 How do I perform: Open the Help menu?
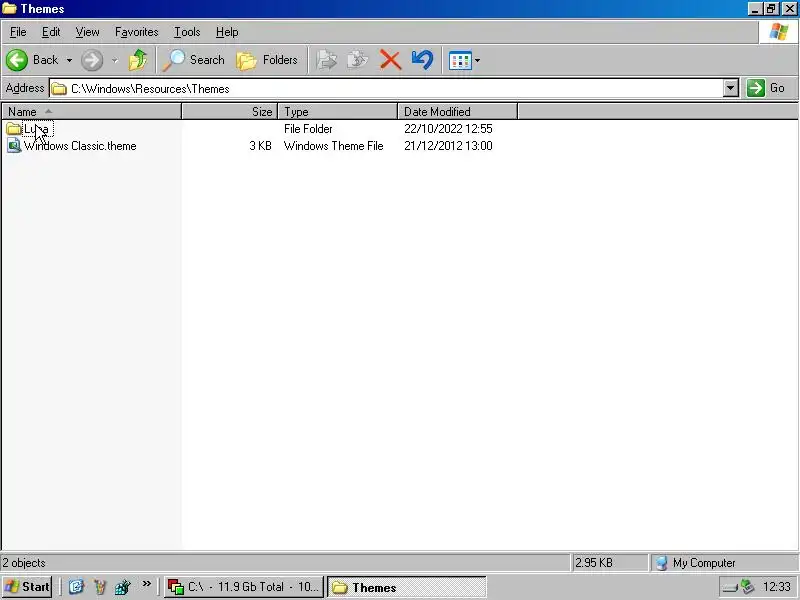tap(227, 32)
